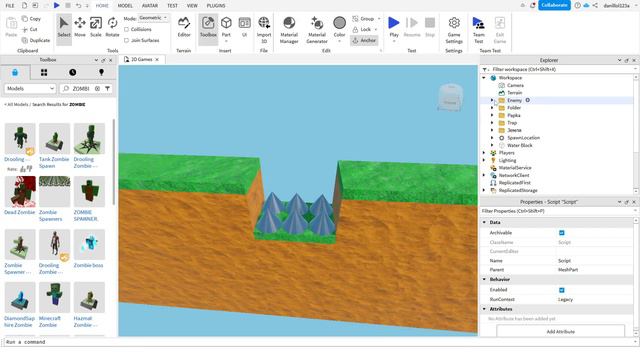Click Copy in the Clipboard group
Image resolution: width=640 pixels, height=360 pixels.
coord(31,19)
